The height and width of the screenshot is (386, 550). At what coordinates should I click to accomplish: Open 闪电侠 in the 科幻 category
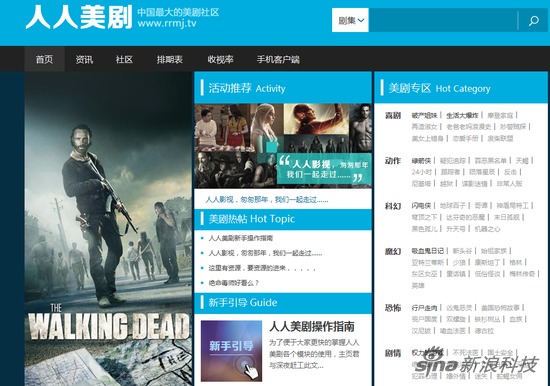[421, 205]
